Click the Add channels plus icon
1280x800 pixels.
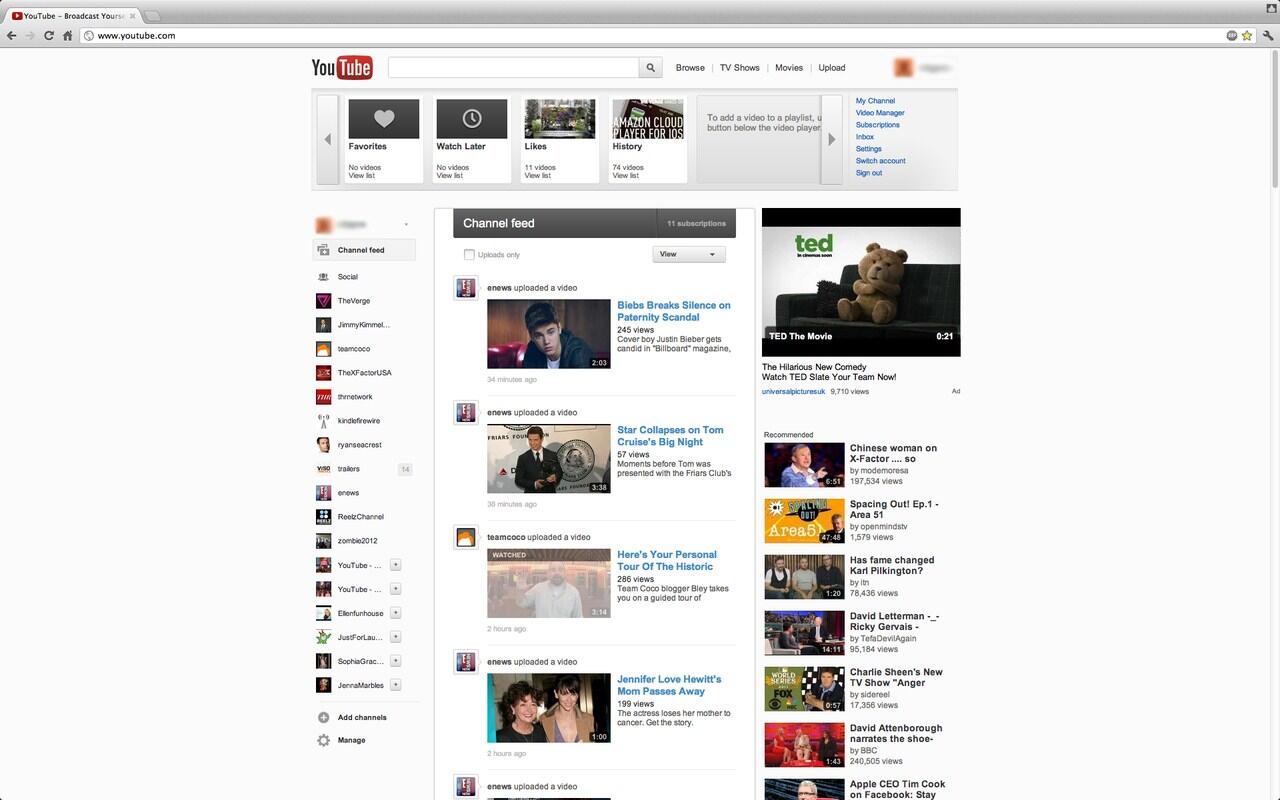click(323, 718)
